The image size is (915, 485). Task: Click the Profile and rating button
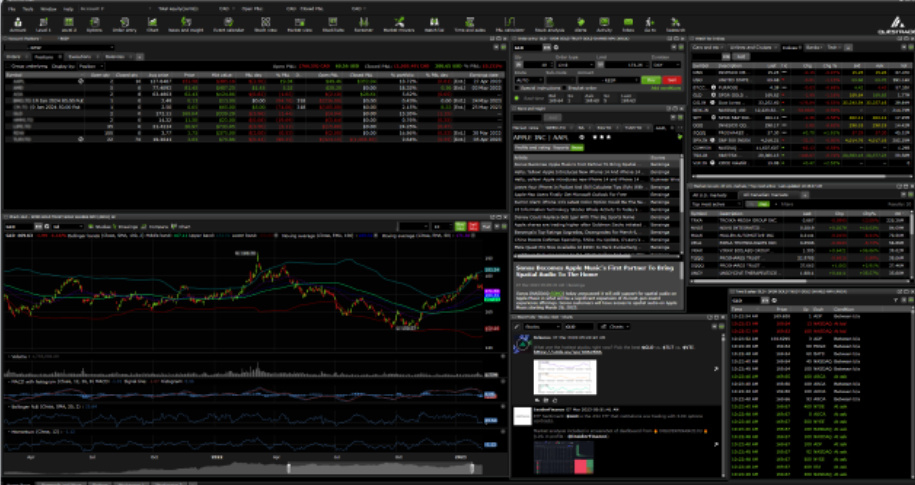tap(531, 148)
